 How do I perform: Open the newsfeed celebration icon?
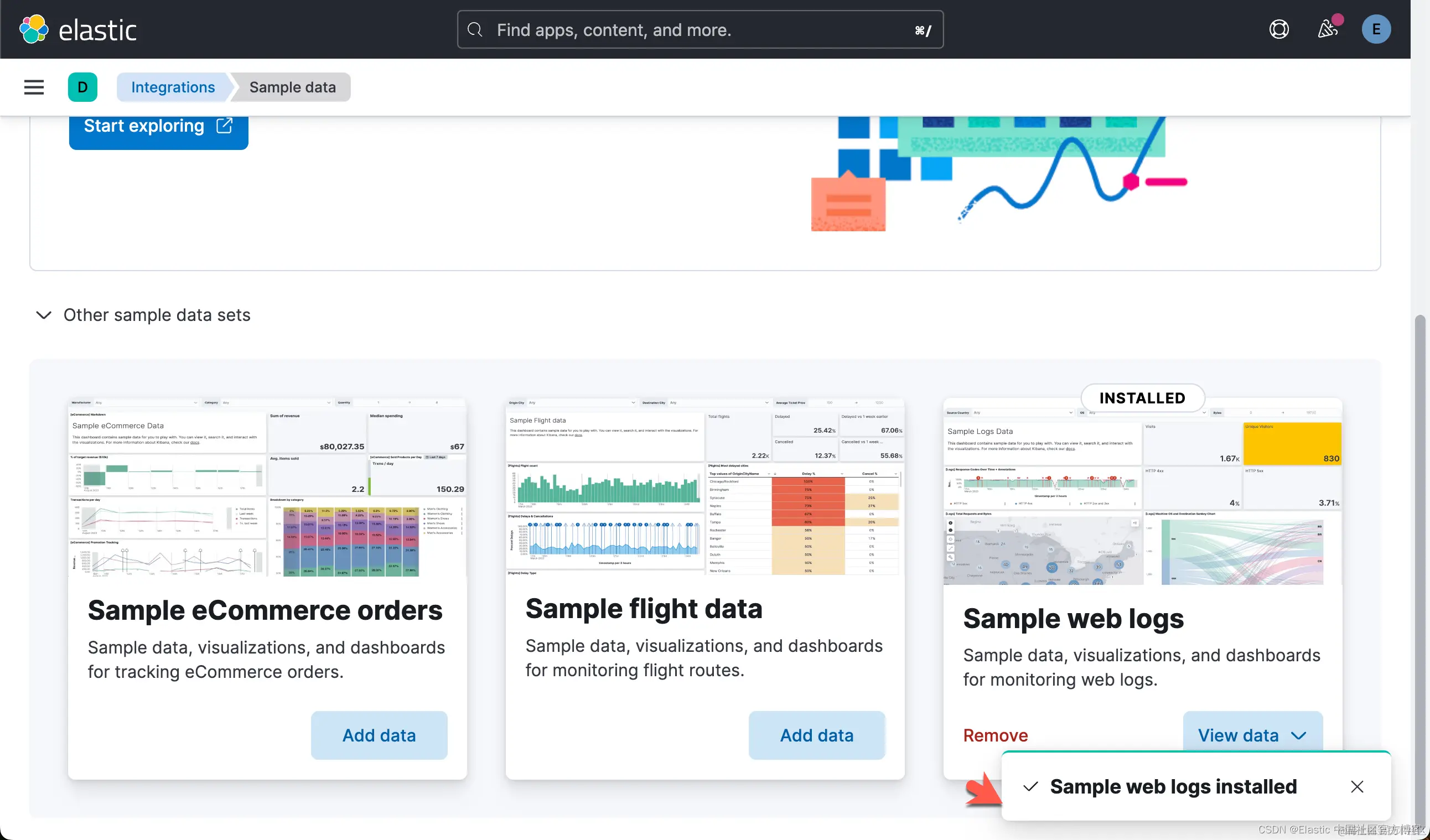[1327, 29]
